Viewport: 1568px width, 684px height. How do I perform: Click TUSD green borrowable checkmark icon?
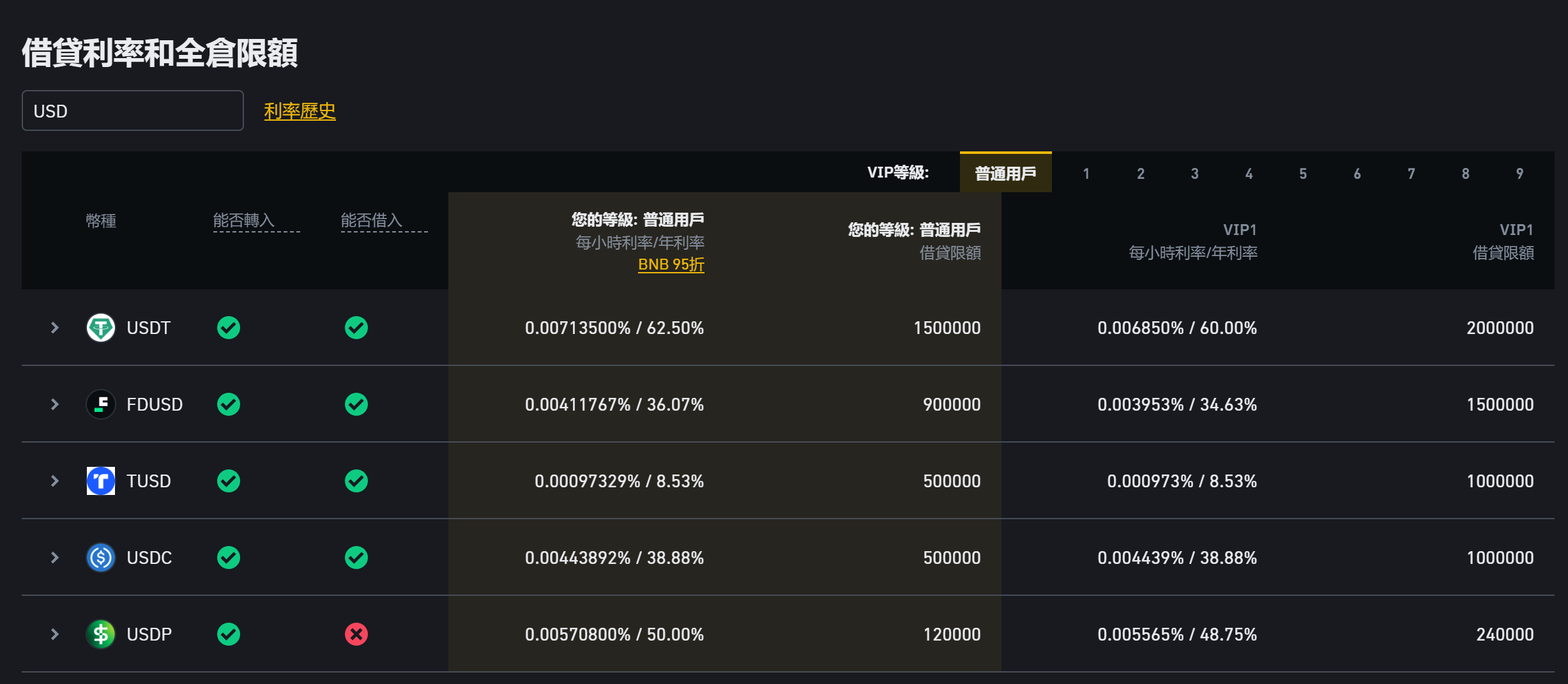(x=356, y=481)
